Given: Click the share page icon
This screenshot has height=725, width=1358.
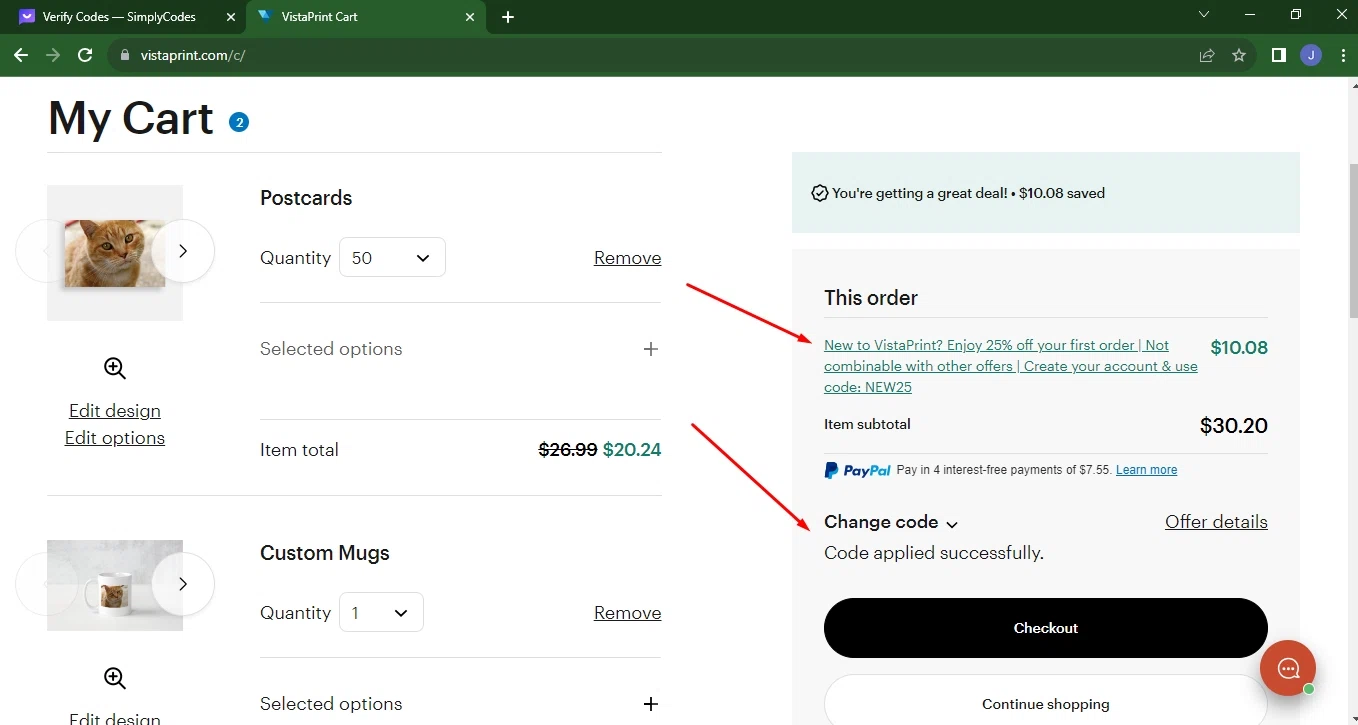Looking at the screenshot, I should pos(1207,55).
